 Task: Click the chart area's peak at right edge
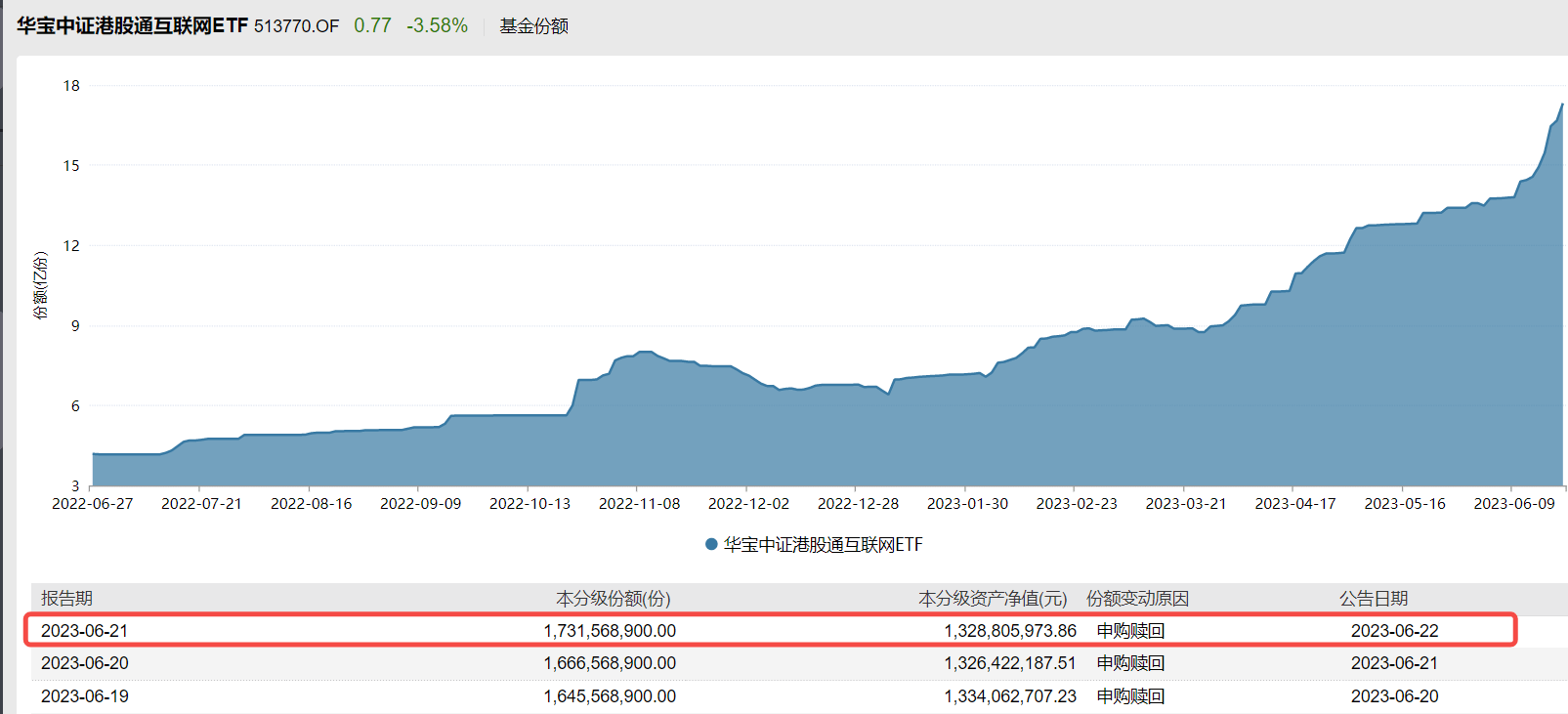[1561, 105]
